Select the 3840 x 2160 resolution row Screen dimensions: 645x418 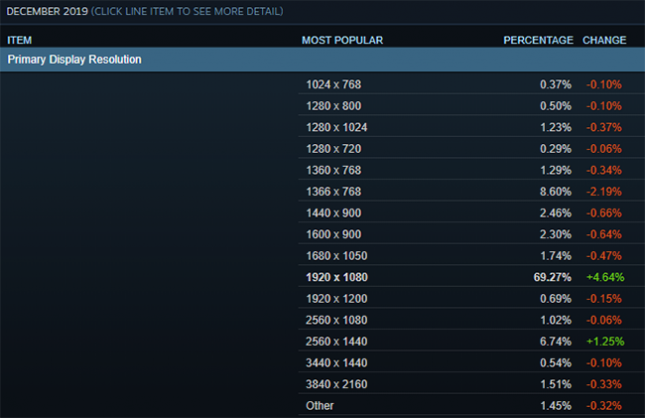click(471, 384)
